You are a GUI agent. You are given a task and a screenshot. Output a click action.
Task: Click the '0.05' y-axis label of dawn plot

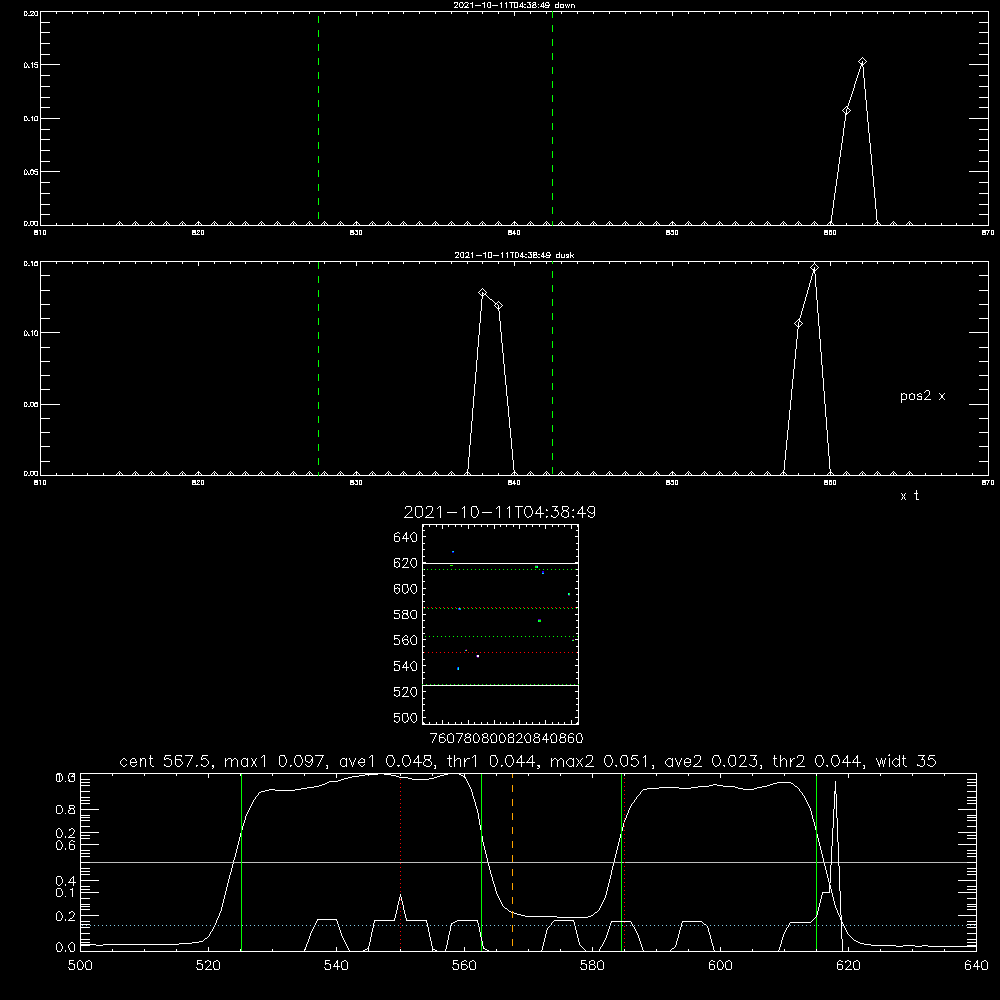pos(31,172)
